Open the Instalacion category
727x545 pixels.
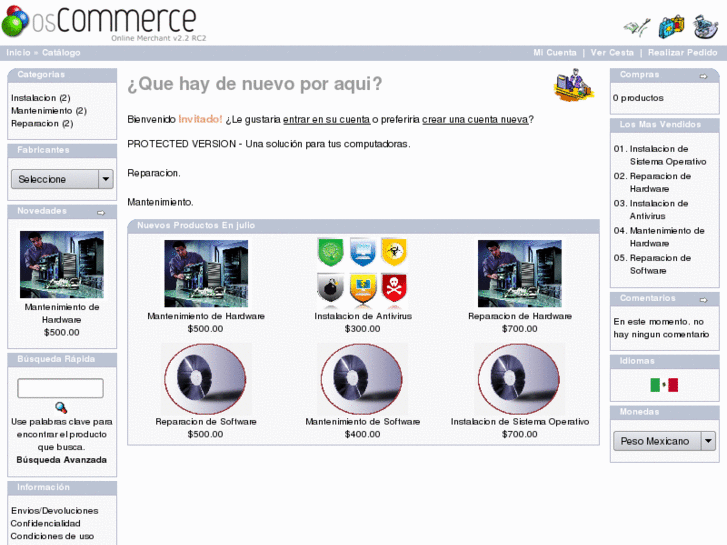33,98
